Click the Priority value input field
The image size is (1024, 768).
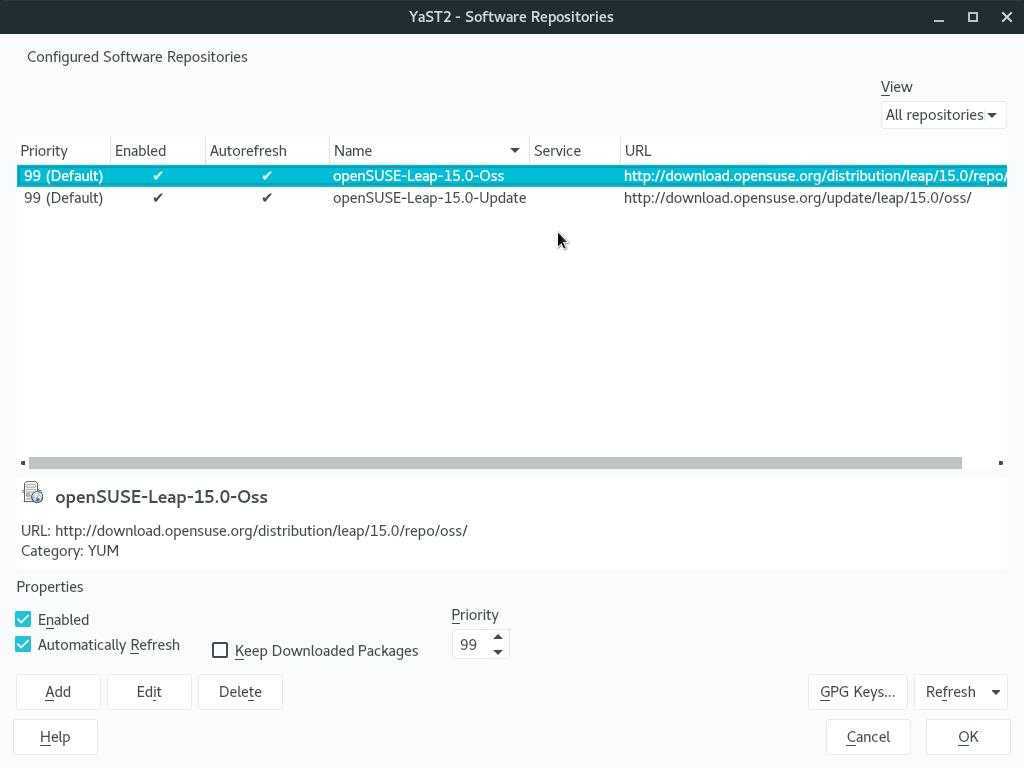[x=469, y=645]
